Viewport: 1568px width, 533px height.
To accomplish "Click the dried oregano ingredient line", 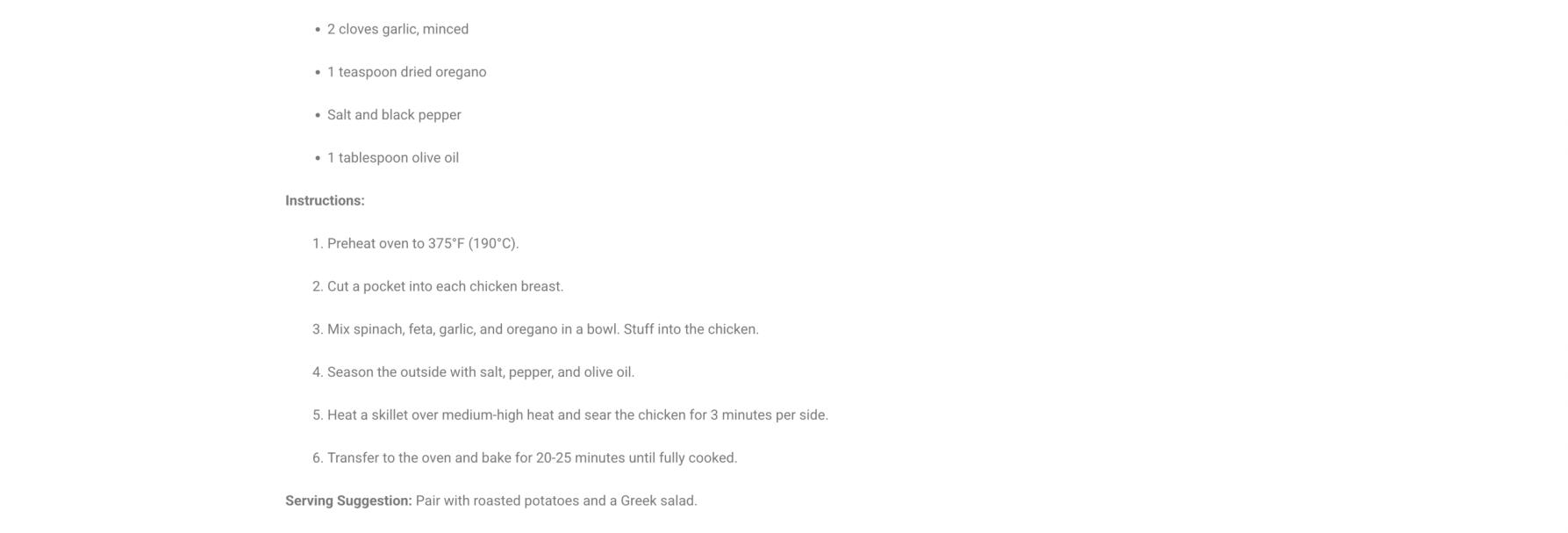I will (x=406, y=72).
